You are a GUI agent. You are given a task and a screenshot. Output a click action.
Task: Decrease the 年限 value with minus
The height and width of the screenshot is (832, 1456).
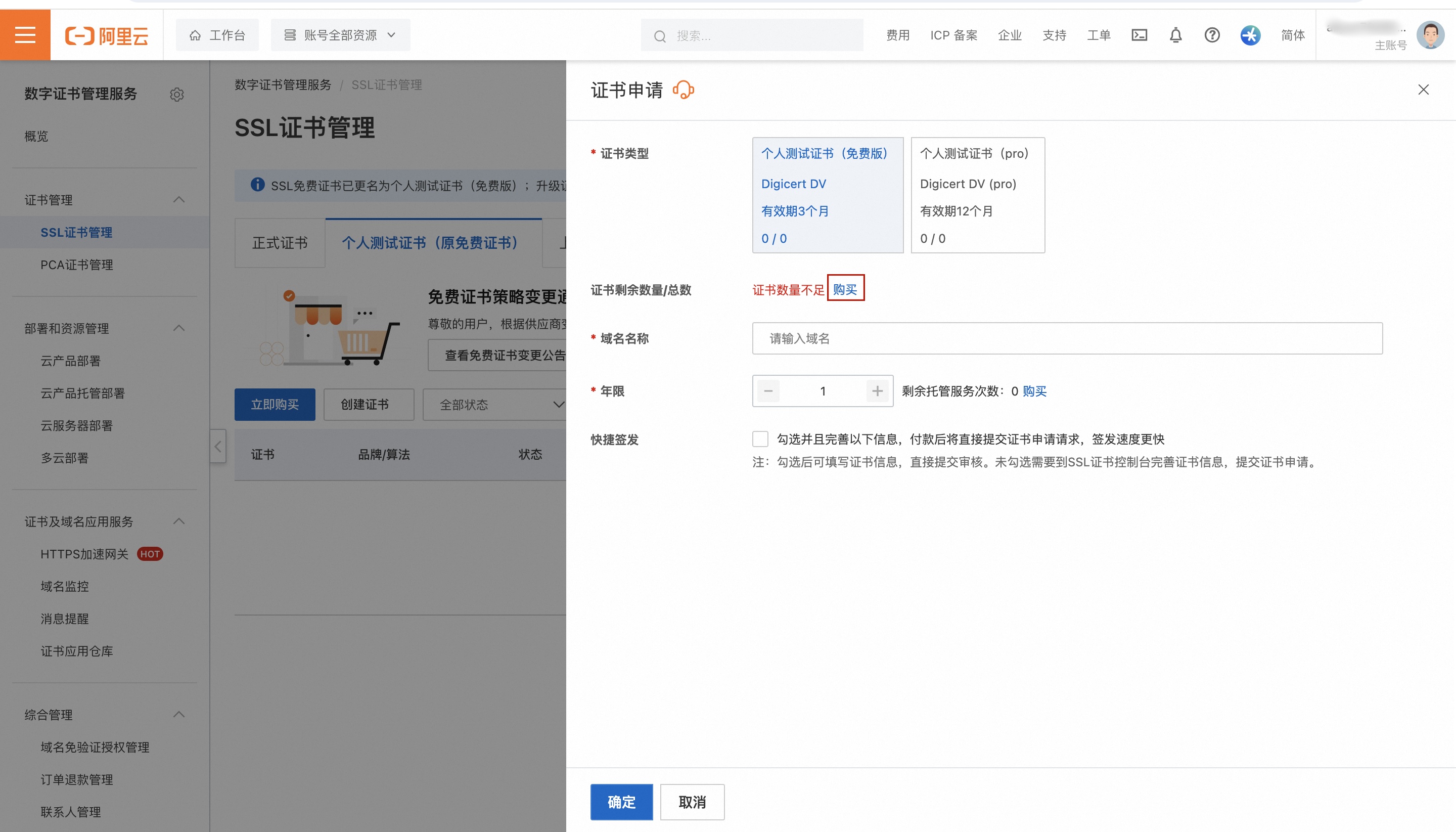click(x=768, y=391)
